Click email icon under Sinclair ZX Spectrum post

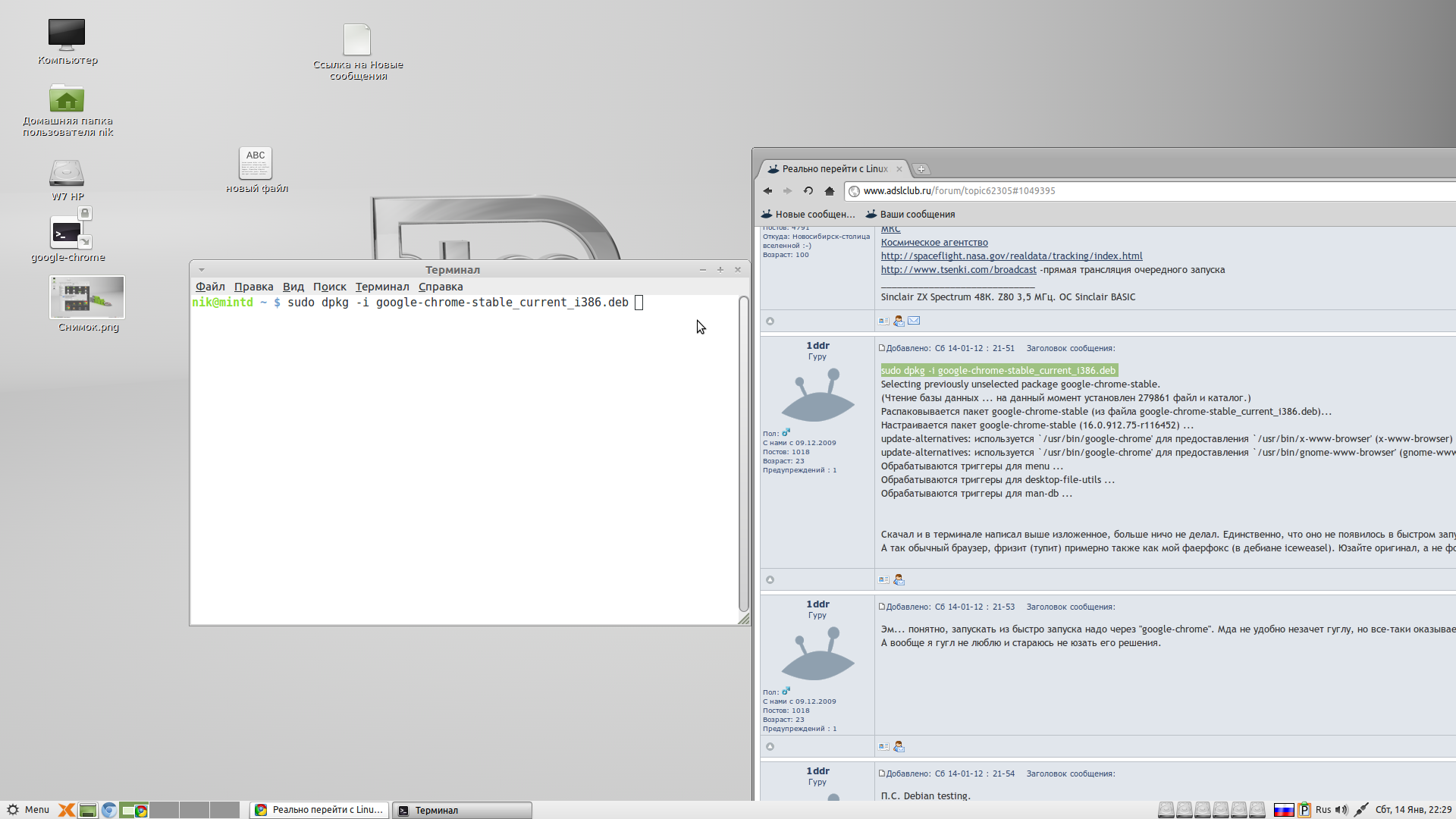point(914,321)
